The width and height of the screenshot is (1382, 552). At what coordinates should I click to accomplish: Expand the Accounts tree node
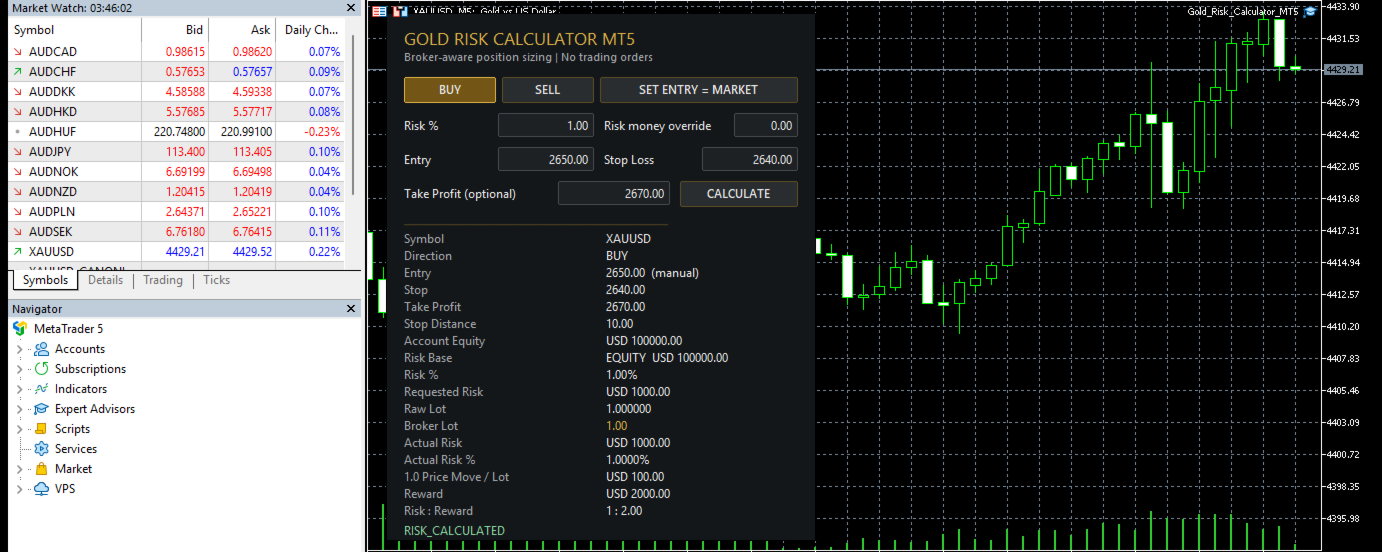(x=19, y=349)
